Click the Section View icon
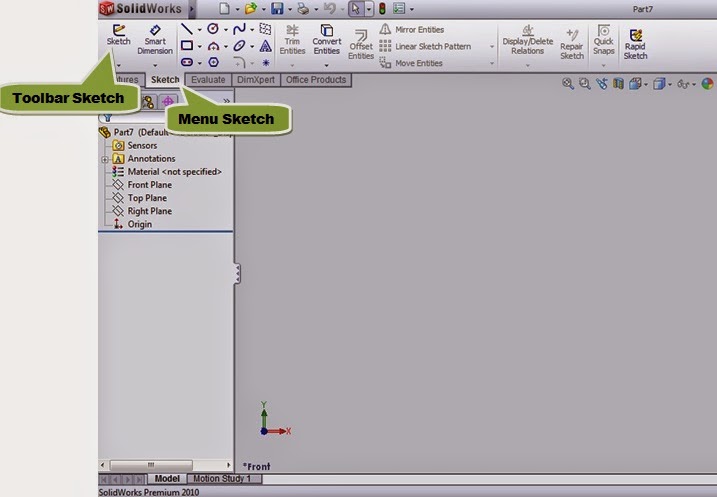The height and width of the screenshot is (497, 717). point(618,84)
